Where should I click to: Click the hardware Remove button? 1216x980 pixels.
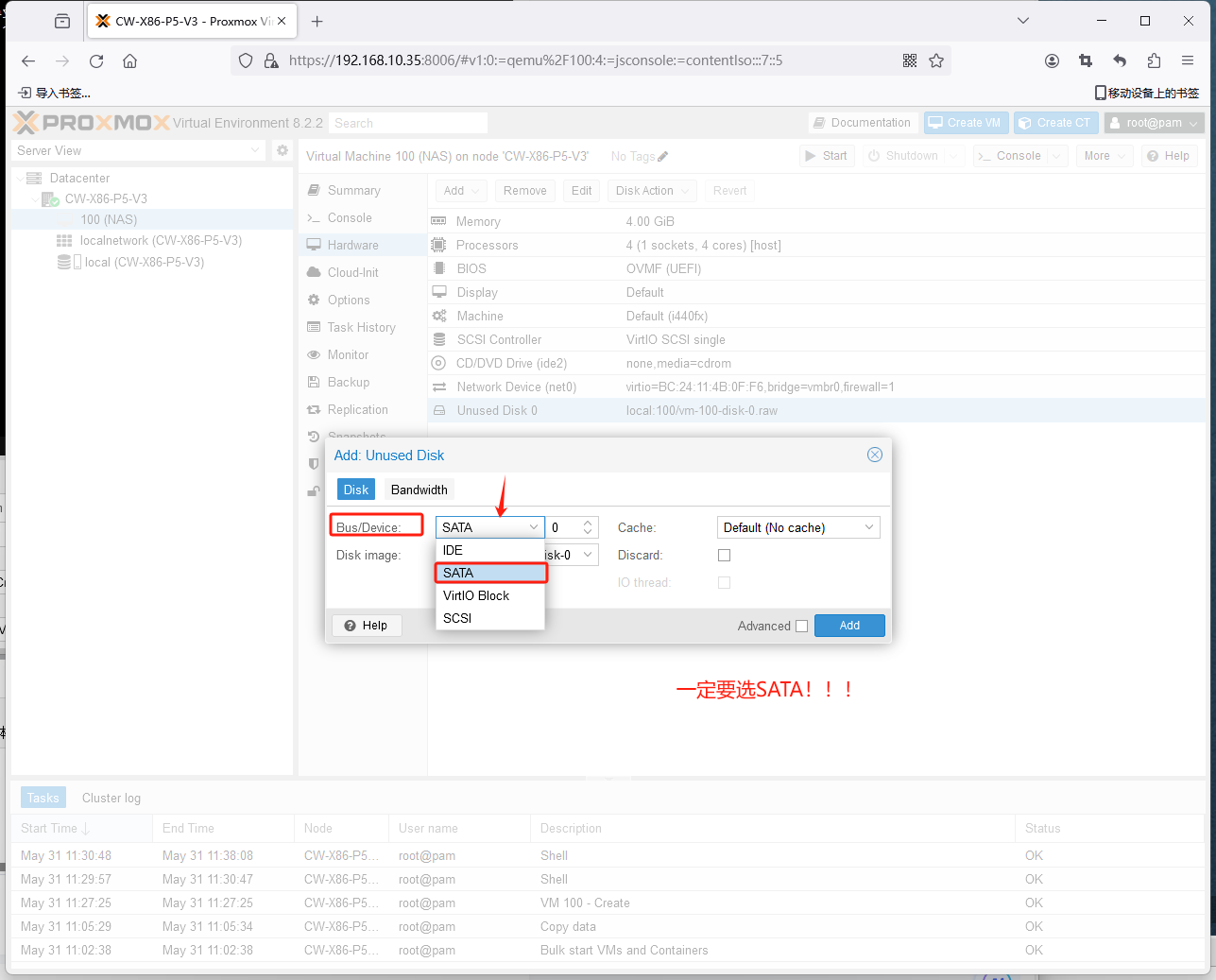[524, 190]
